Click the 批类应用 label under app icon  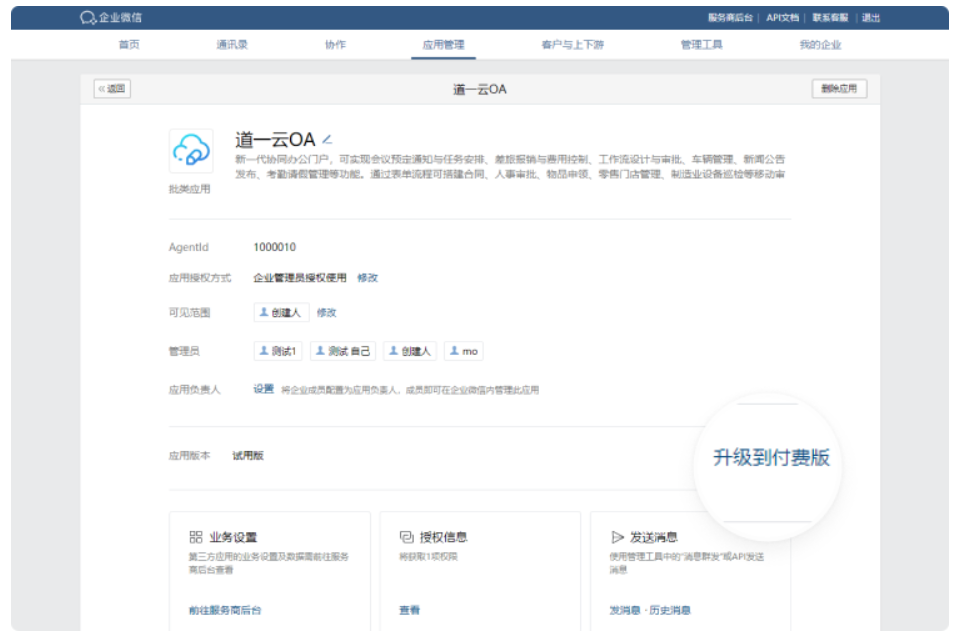(x=190, y=189)
